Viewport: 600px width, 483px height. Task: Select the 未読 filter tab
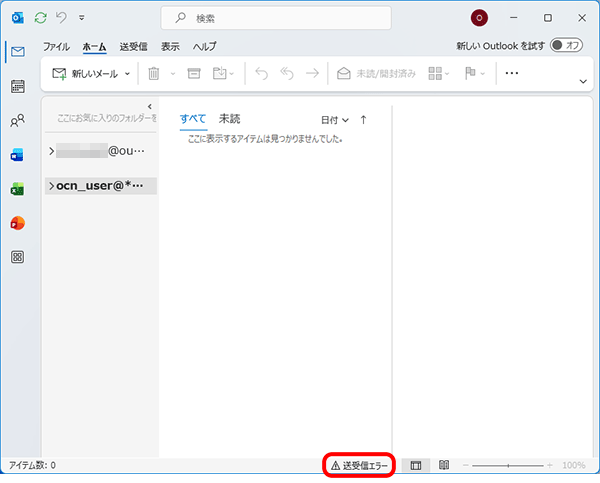(x=229, y=119)
